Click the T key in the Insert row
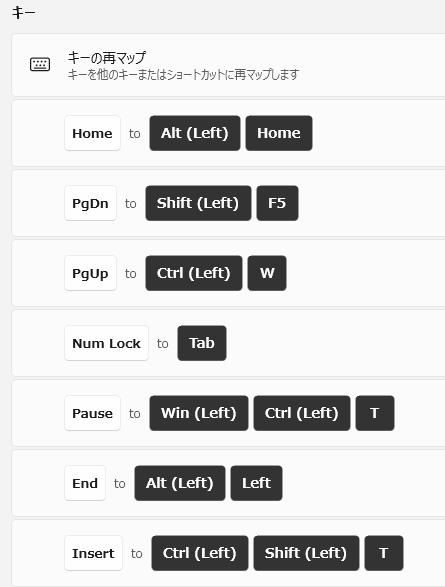This screenshot has width=445, height=587. 384,553
